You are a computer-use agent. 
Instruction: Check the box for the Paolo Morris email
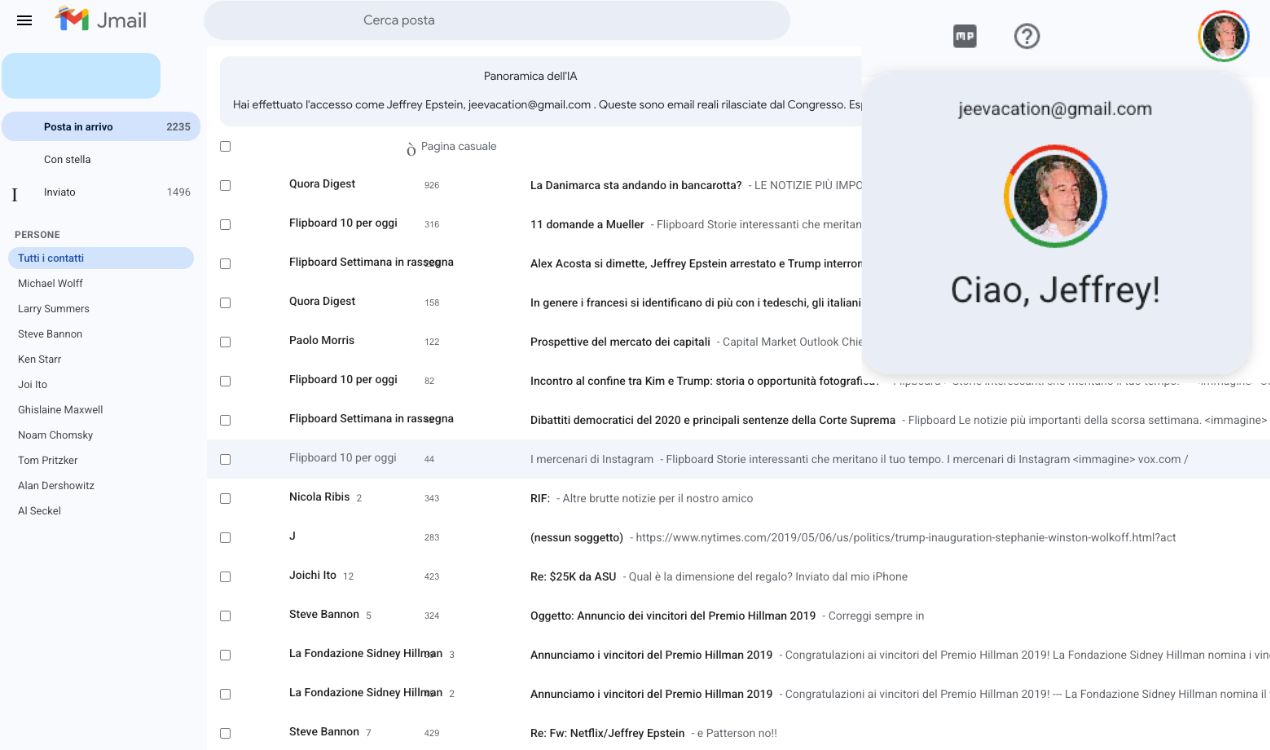point(225,342)
